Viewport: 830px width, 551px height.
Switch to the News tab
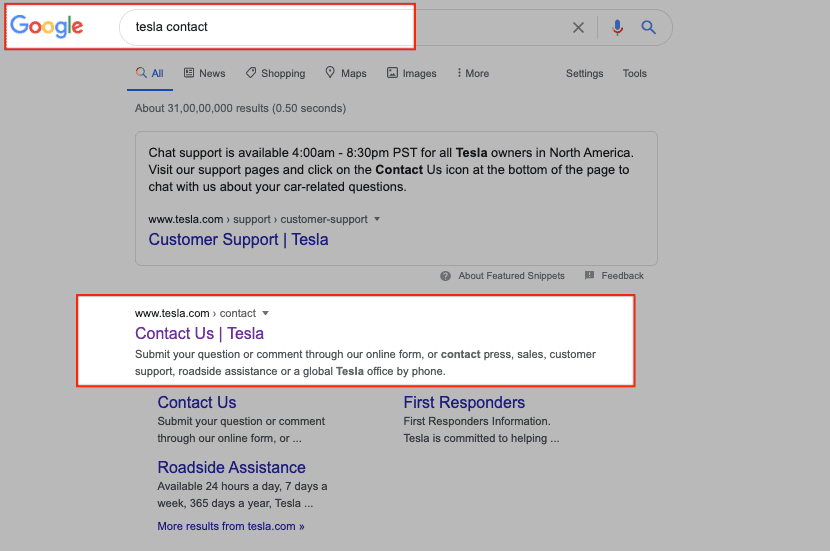(205, 73)
